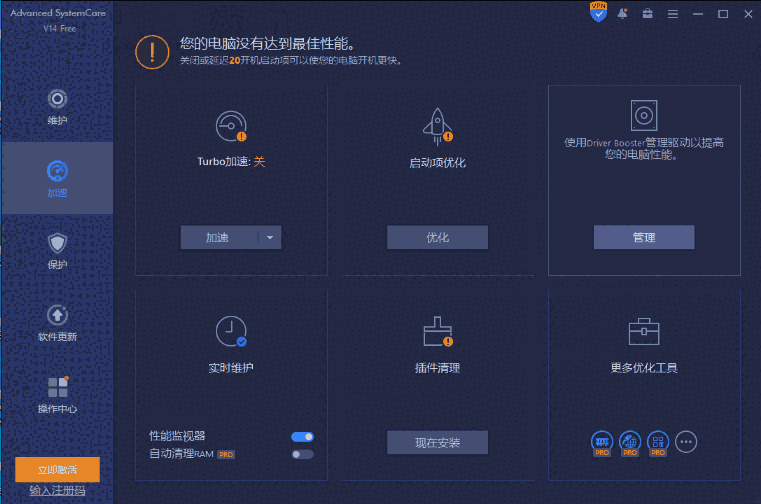Click the 使用Driver Booster管理驱动 description text
This screenshot has height=504, width=761.
644,149
